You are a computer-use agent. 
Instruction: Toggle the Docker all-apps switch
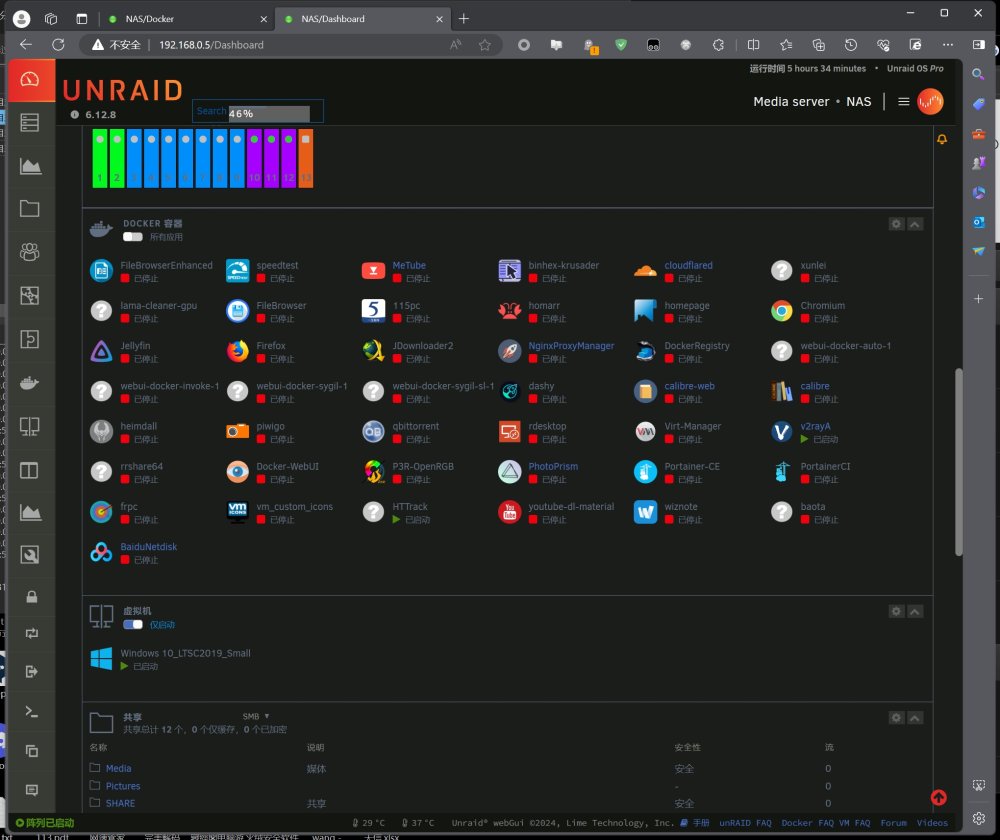[x=133, y=237]
